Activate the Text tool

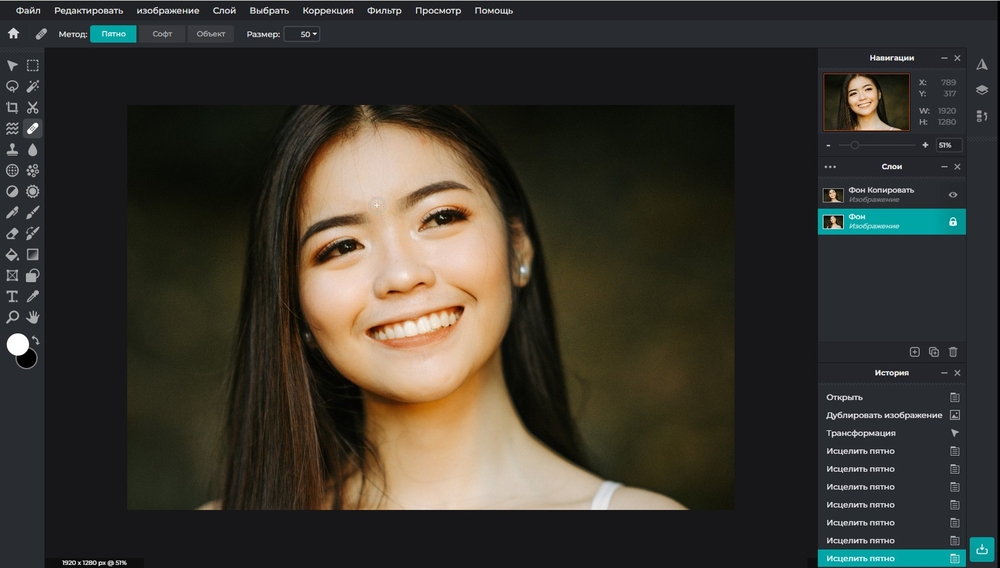pos(12,296)
